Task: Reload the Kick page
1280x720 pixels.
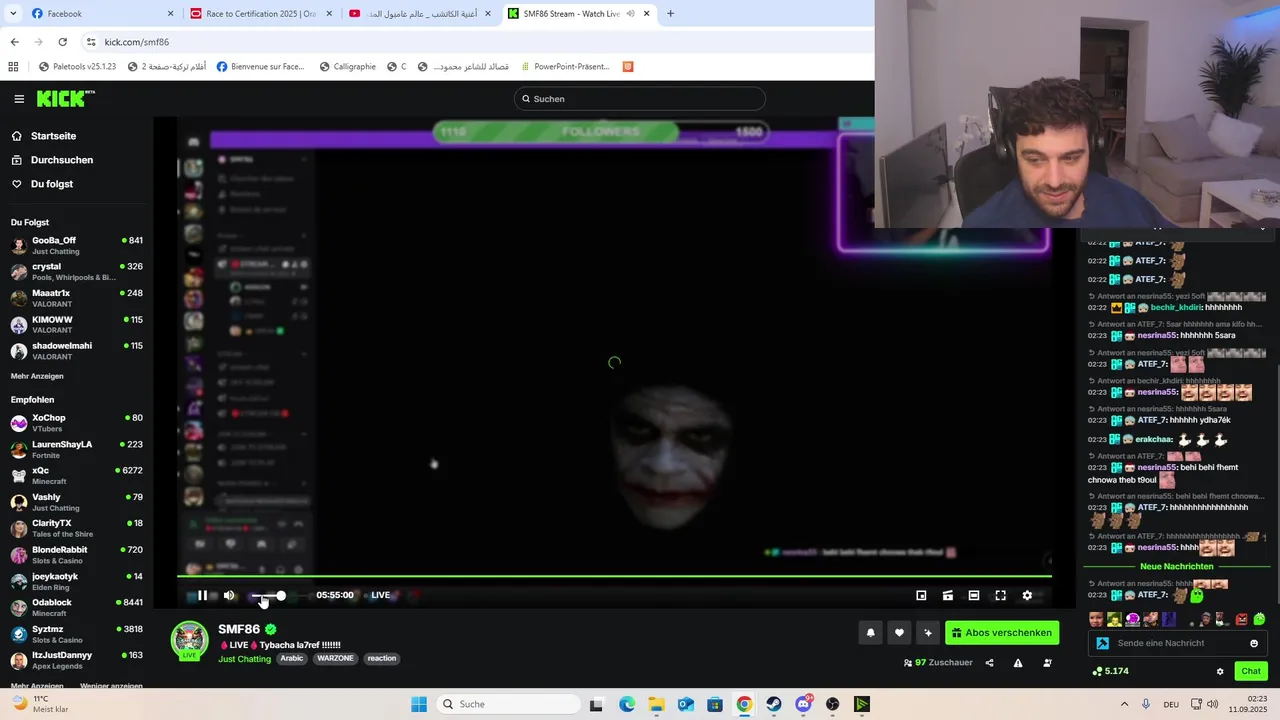Action: point(62,42)
